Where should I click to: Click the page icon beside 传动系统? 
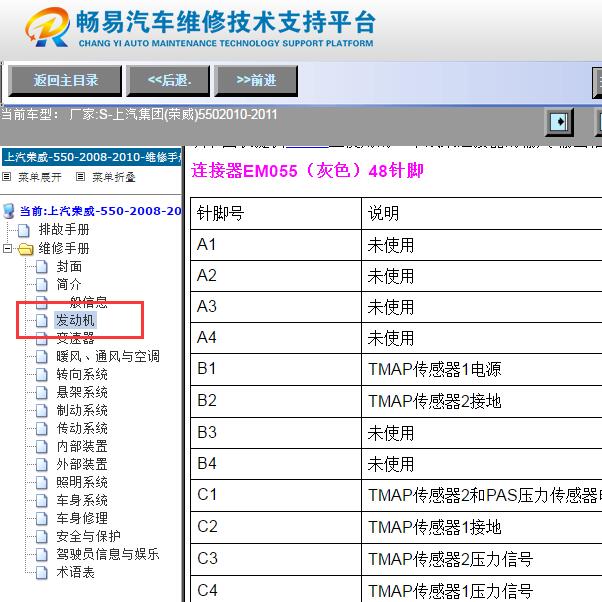41,428
